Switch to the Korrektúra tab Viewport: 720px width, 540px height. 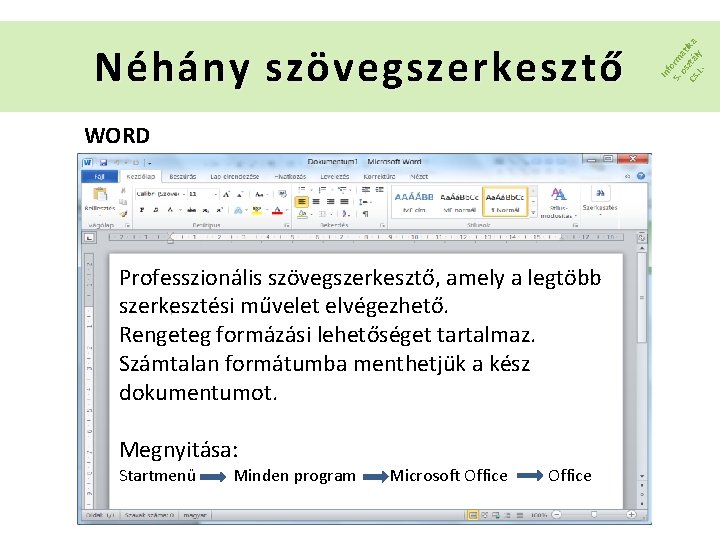point(379,176)
